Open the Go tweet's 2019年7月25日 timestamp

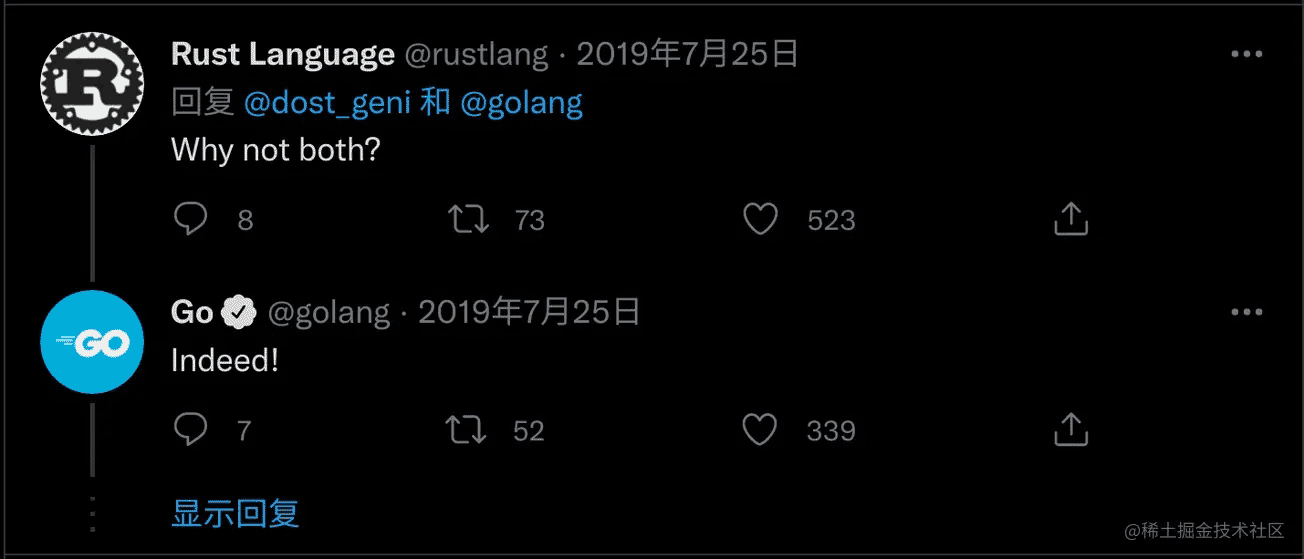pos(529,313)
